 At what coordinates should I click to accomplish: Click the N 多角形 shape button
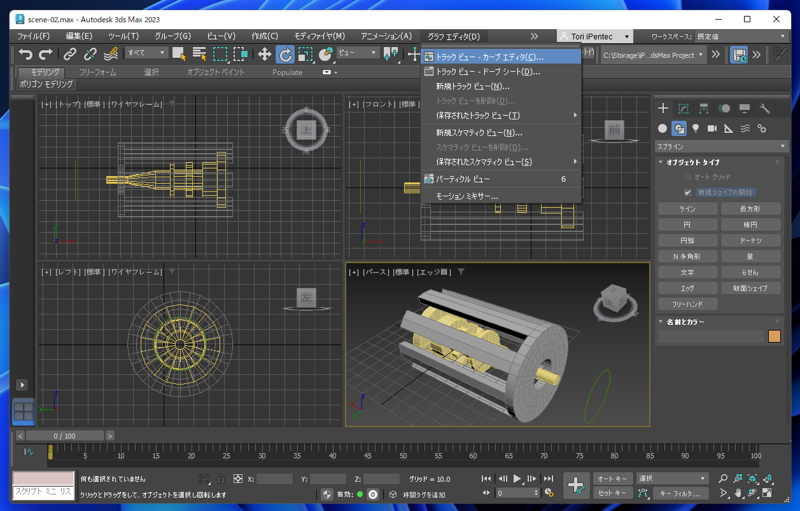coord(687,257)
